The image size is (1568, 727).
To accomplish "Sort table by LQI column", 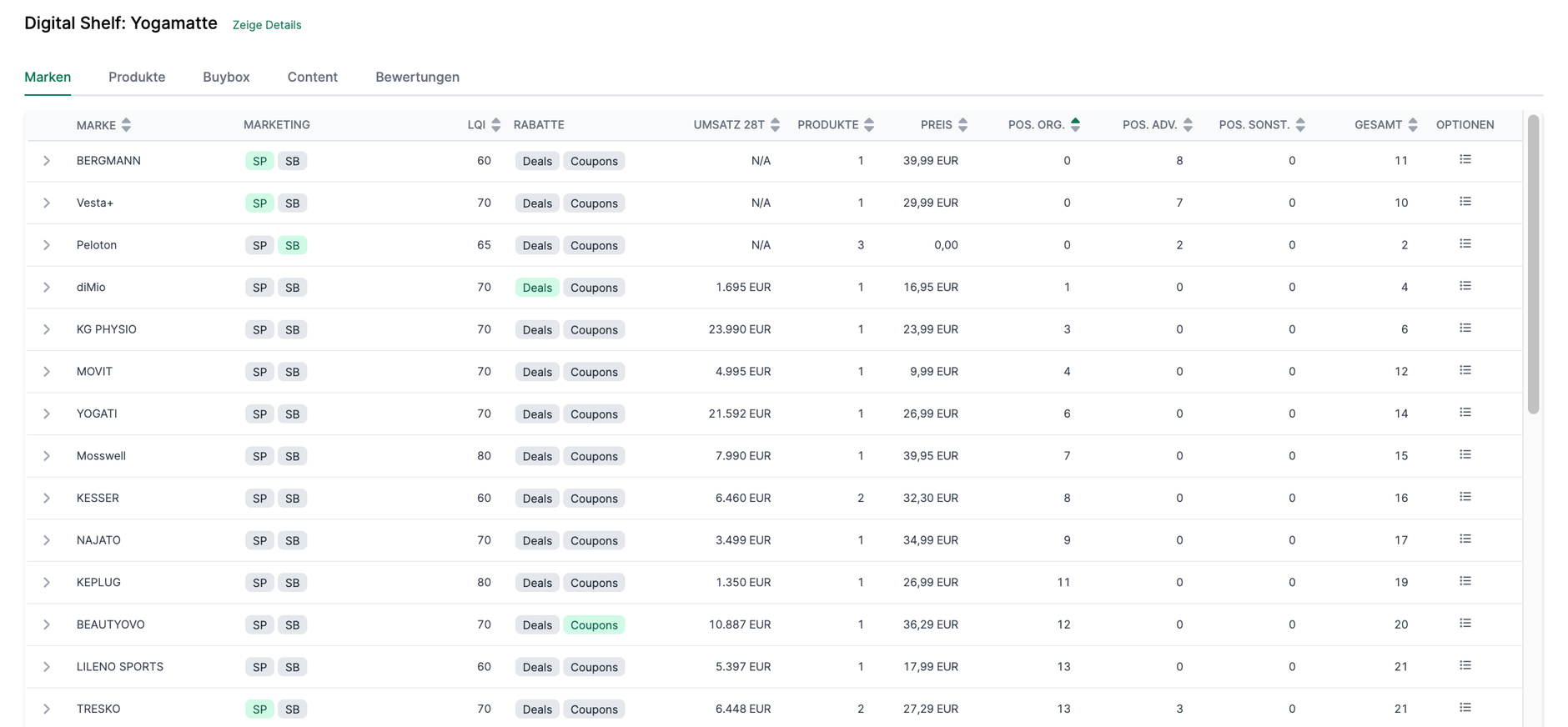I will click(x=495, y=125).
